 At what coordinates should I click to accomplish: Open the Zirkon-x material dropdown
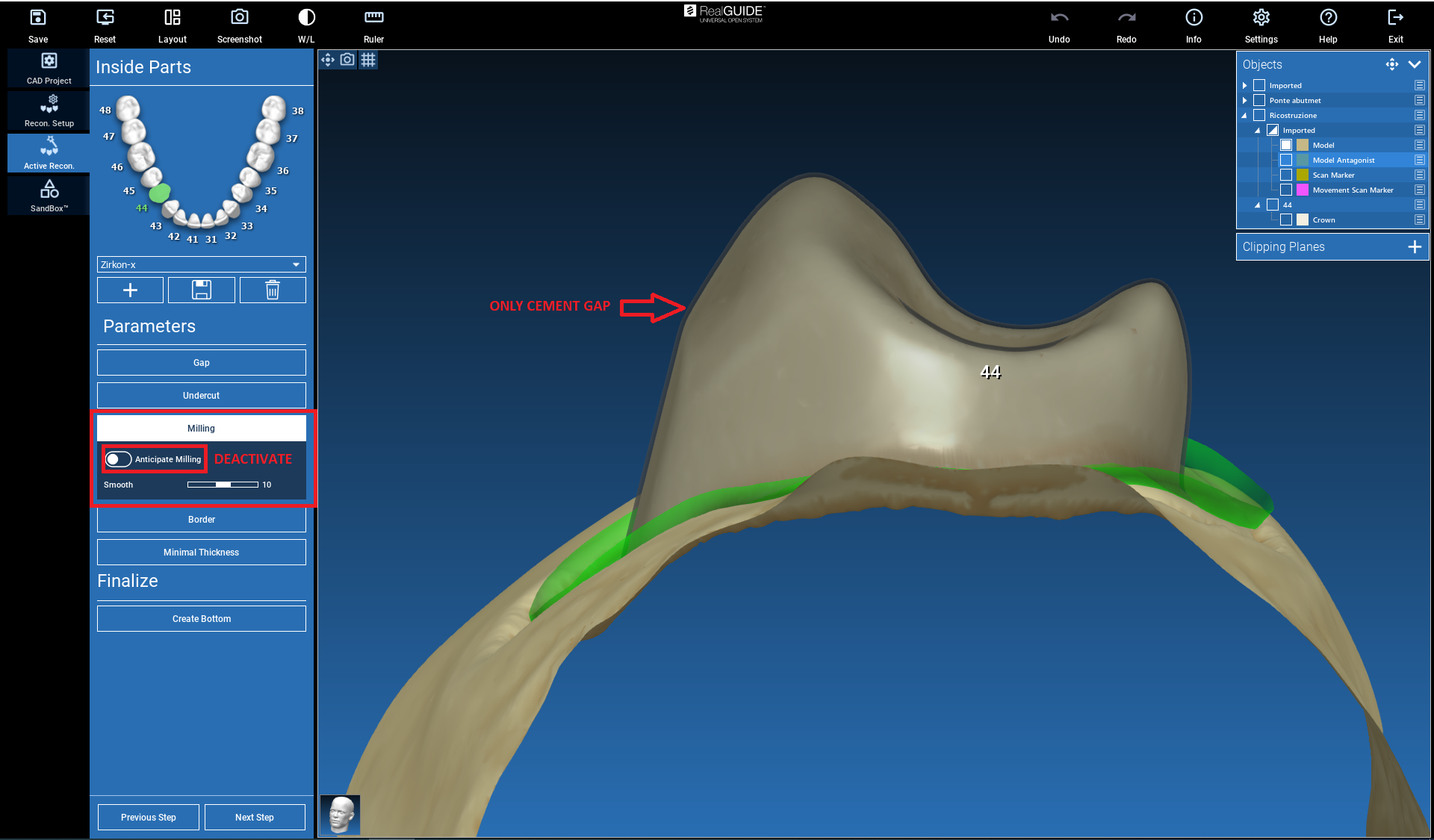tap(202, 264)
